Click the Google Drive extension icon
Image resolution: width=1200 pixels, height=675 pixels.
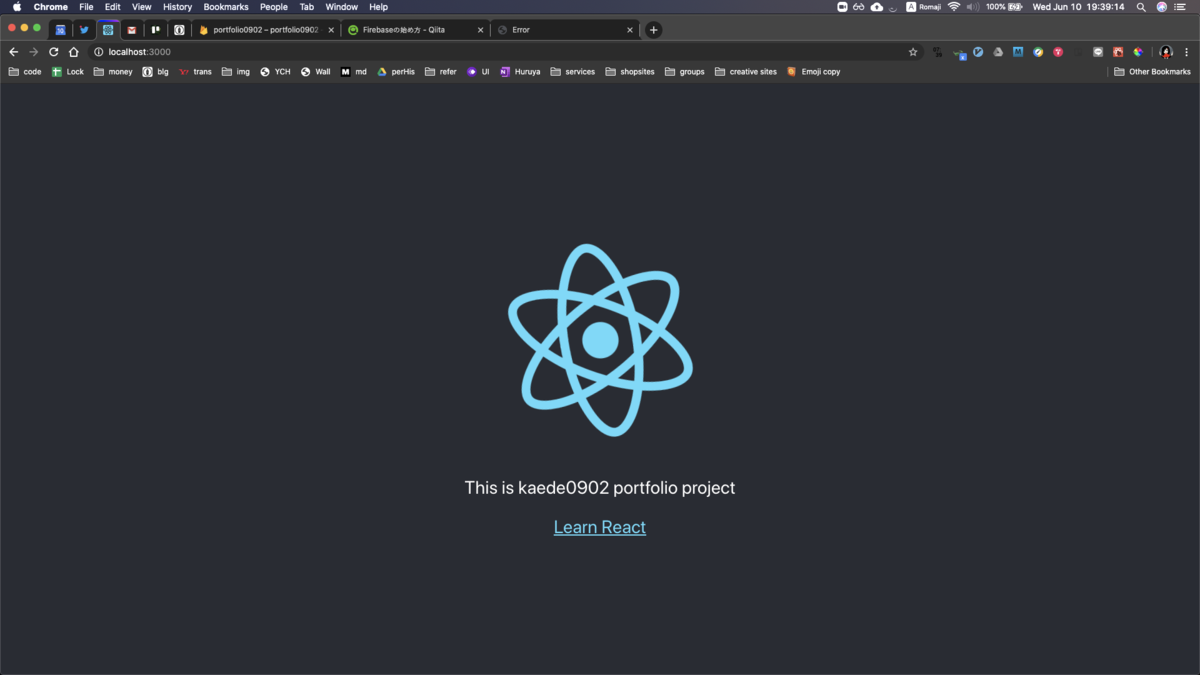tap(998, 52)
